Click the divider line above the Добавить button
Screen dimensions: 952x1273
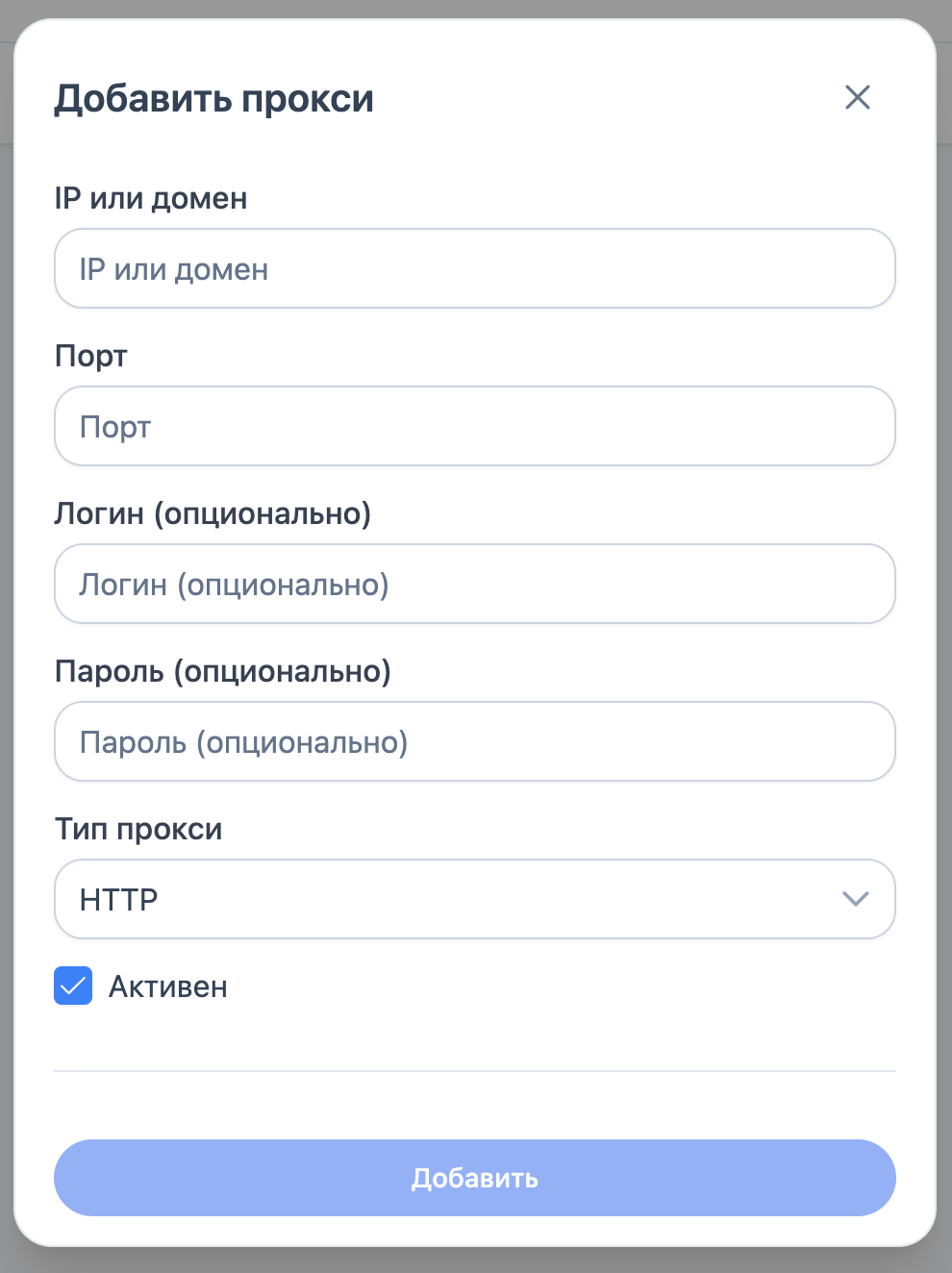click(x=475, y=1071)
